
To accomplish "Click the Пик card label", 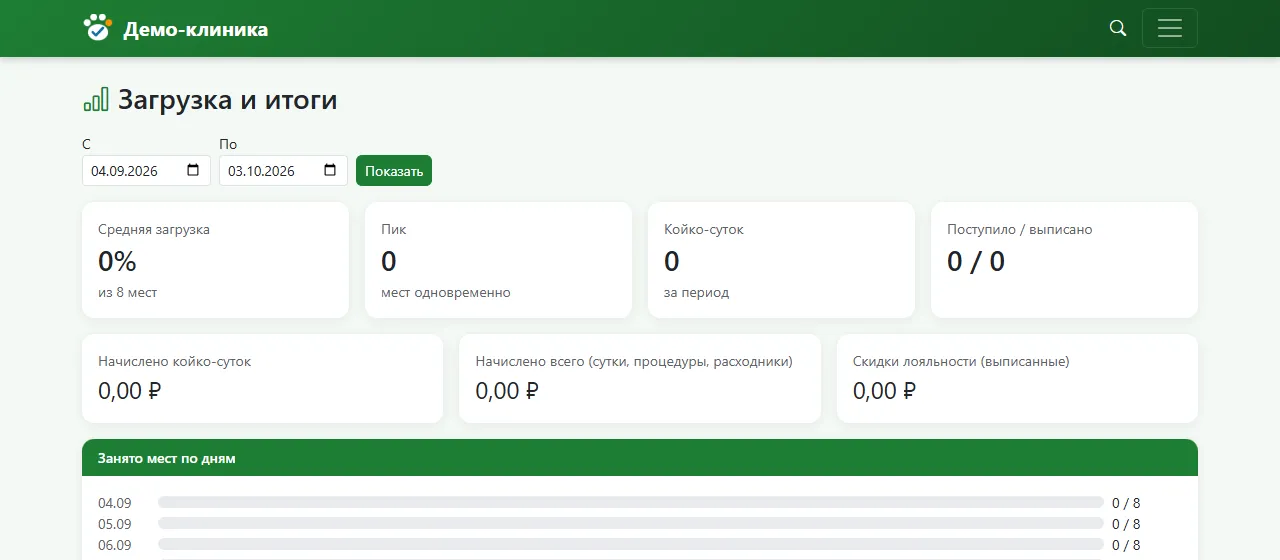I will [x=394, y=229].
